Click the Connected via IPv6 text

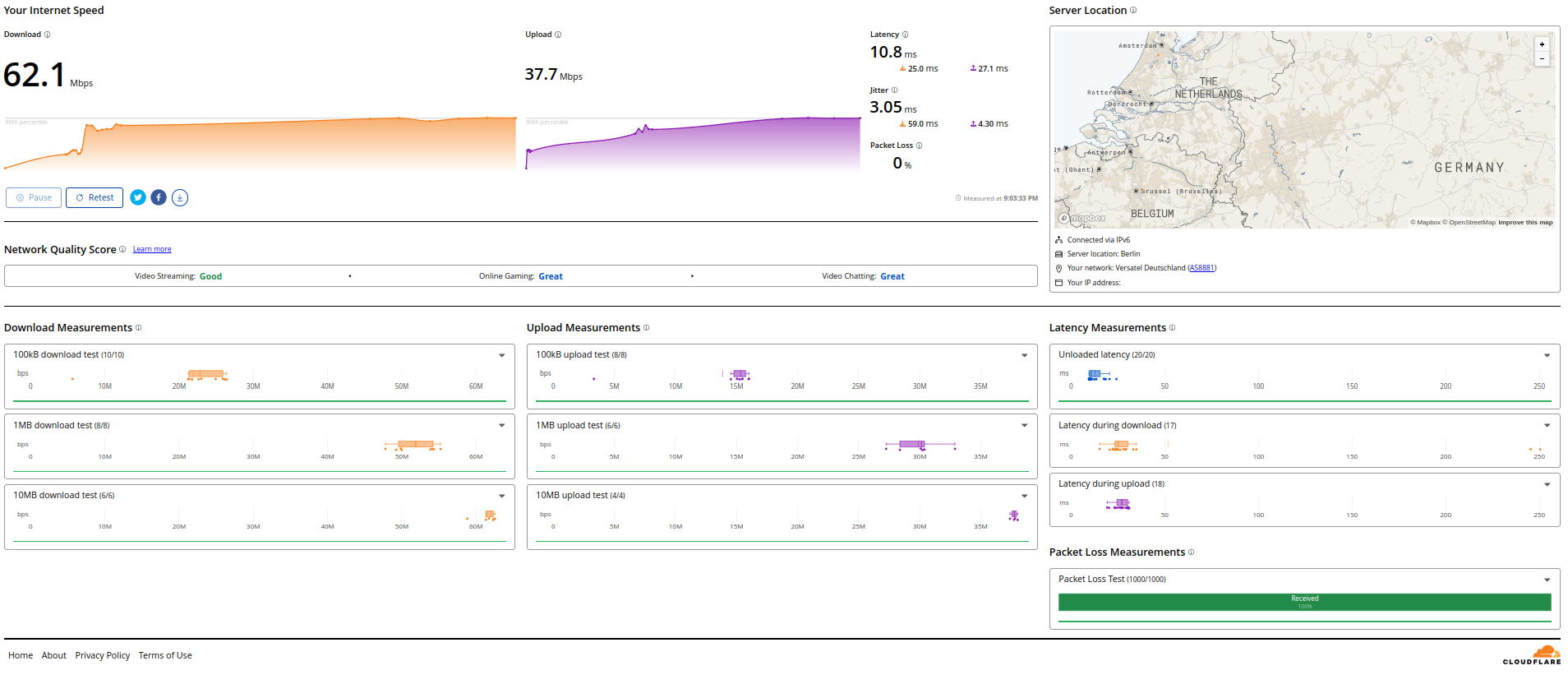1099,240
